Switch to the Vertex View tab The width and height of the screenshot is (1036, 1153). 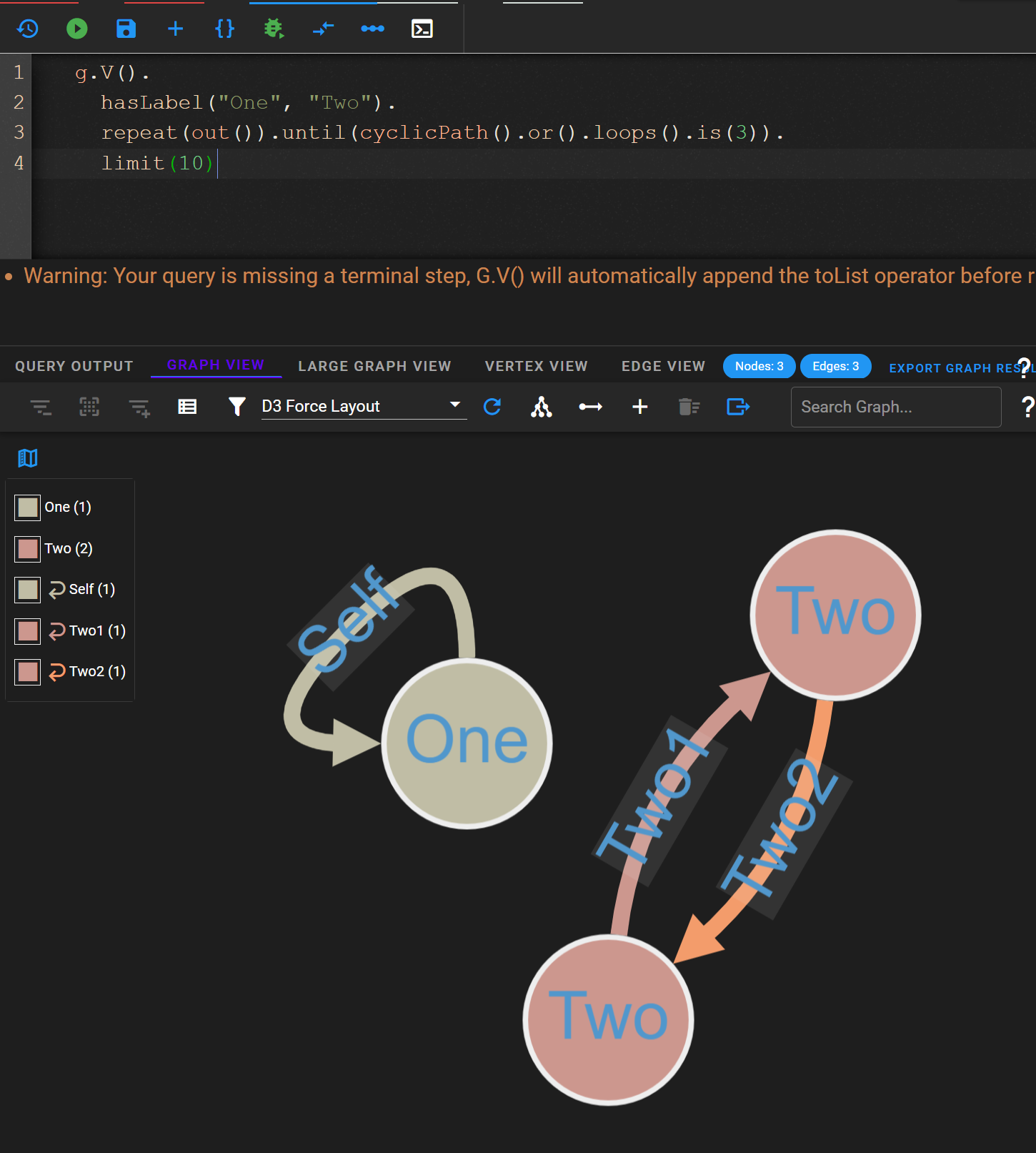536,366
